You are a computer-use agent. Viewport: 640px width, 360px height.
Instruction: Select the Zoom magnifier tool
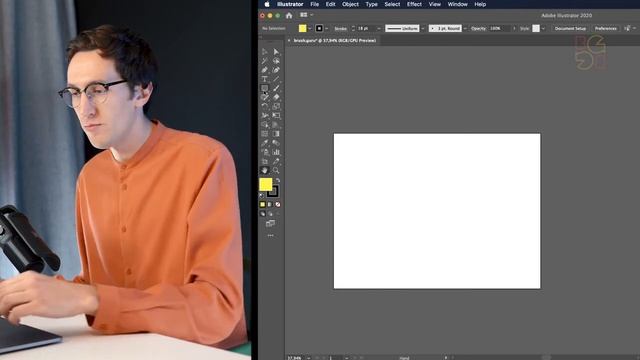276,170
